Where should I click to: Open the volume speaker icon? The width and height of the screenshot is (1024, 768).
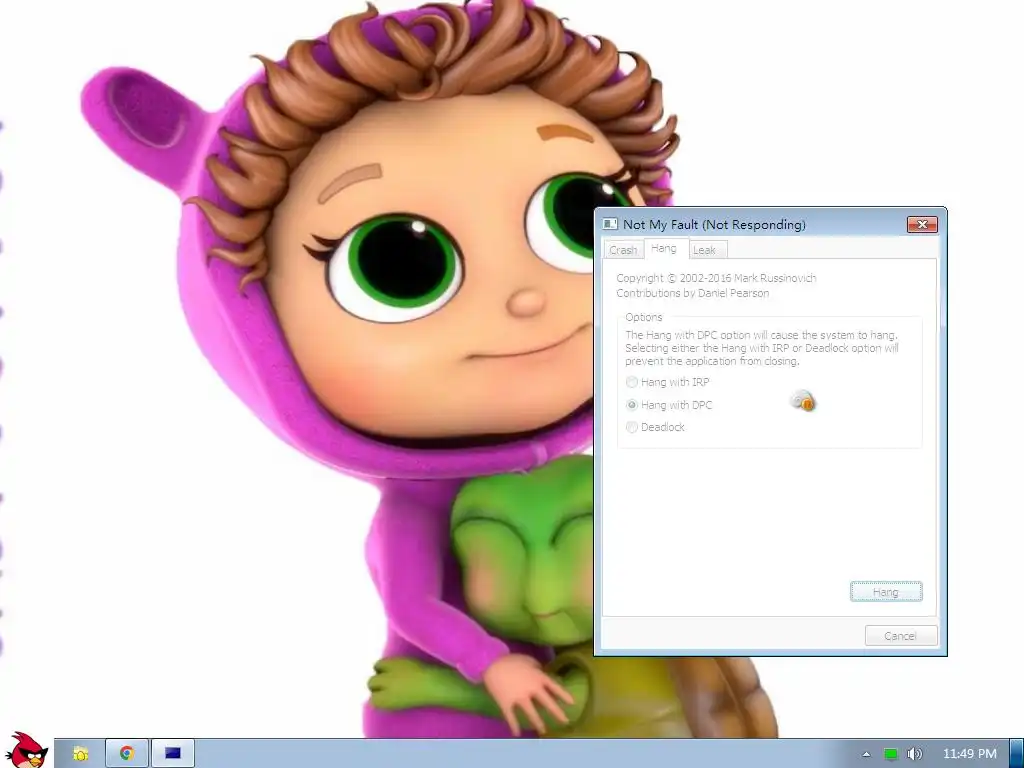click(915, 754)
